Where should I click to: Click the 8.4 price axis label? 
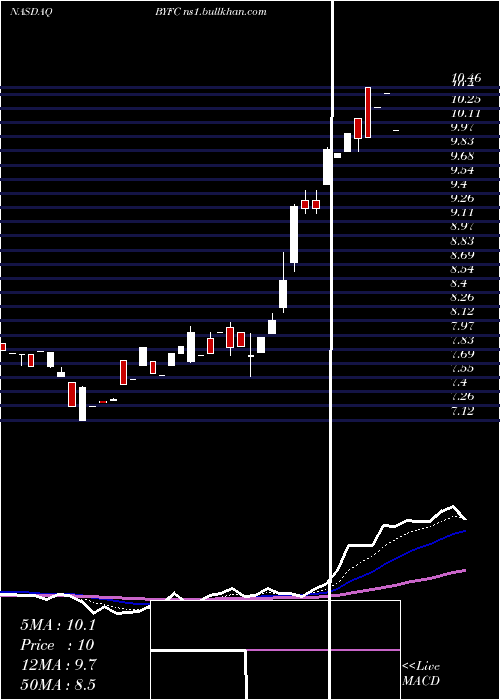coord(461,283)
